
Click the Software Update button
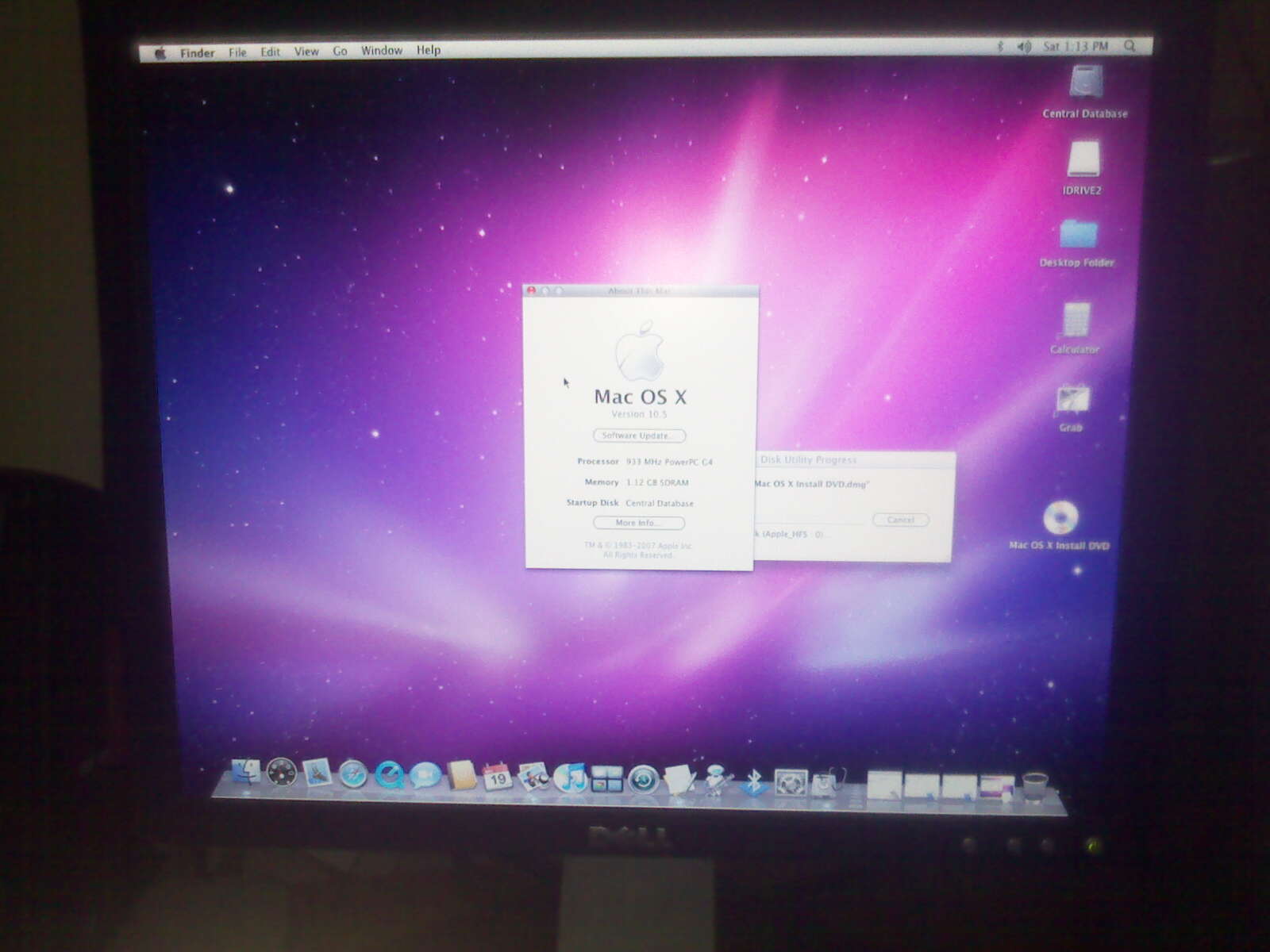tap(639, 436)
